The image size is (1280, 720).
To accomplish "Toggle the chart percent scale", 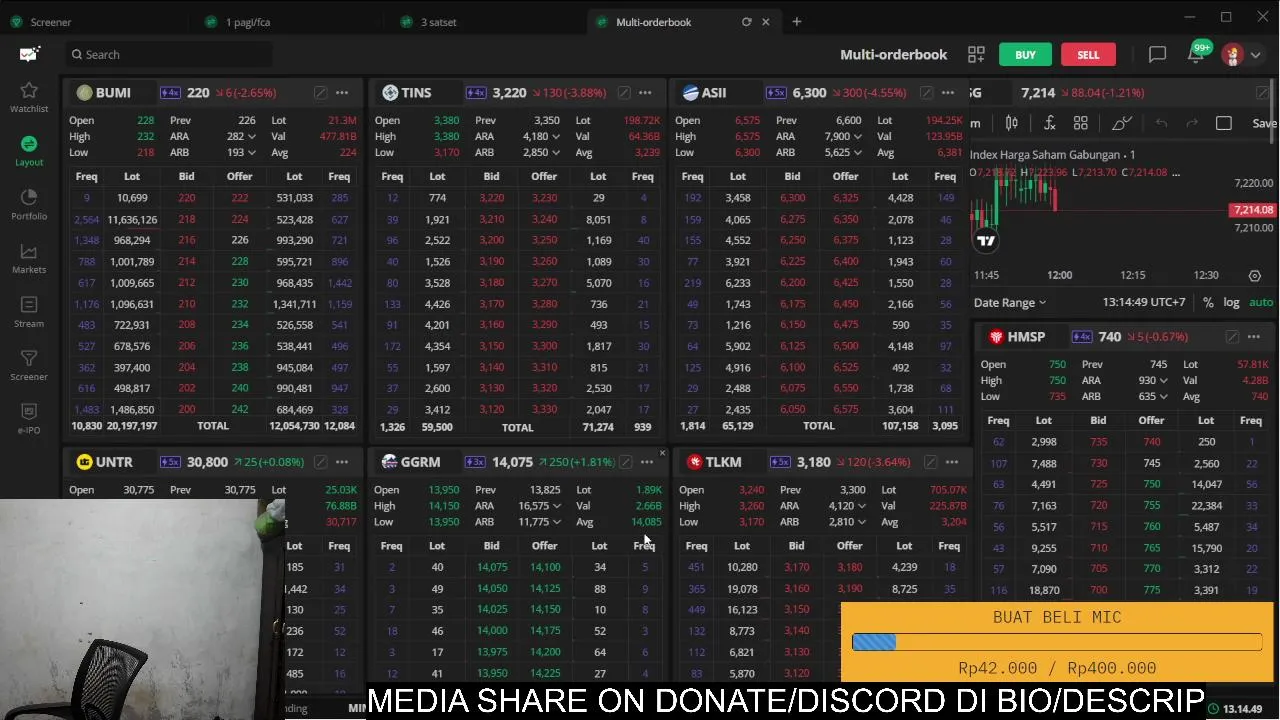I will point(1208,302).
